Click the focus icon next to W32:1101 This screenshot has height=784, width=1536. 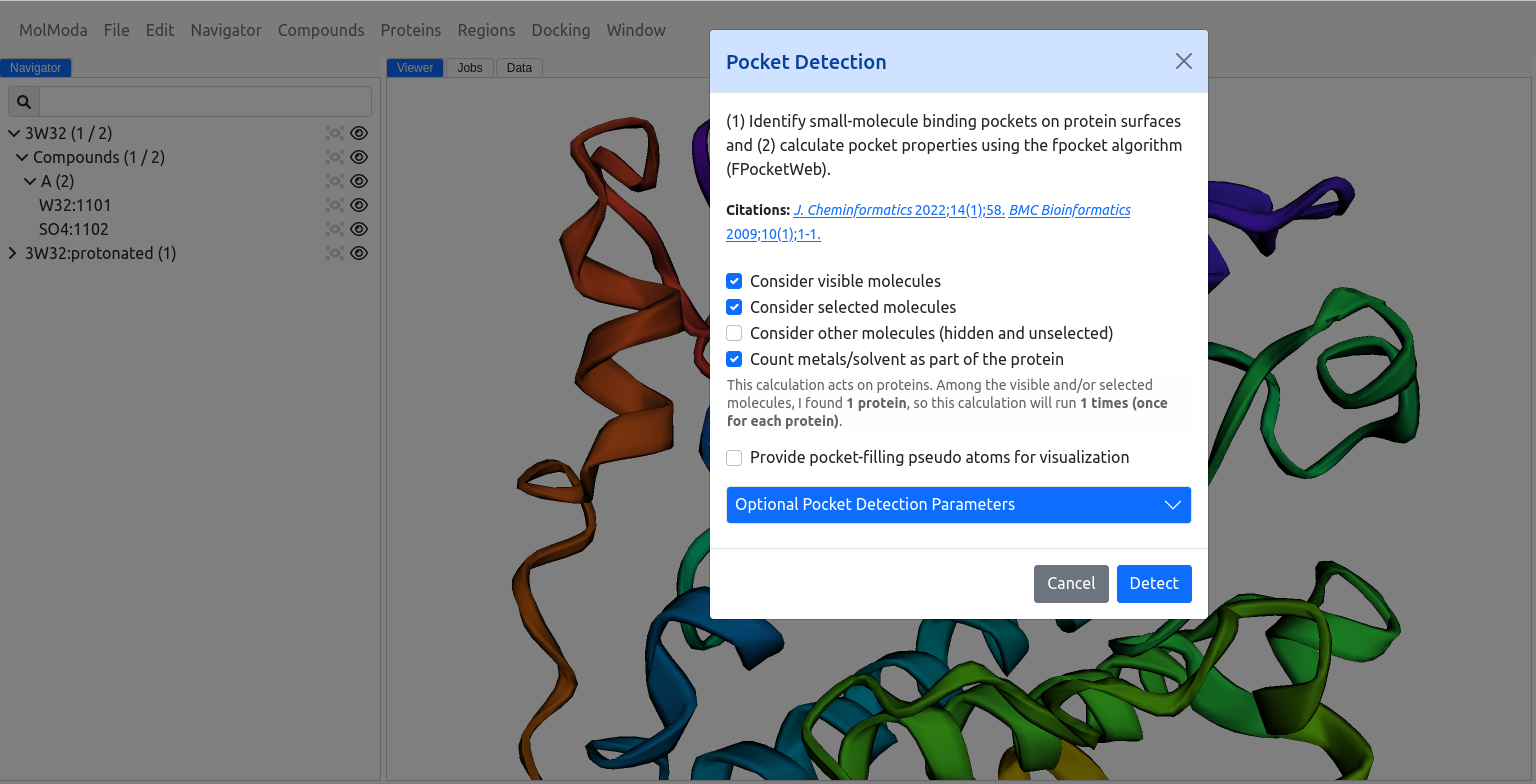coord(334,205)
